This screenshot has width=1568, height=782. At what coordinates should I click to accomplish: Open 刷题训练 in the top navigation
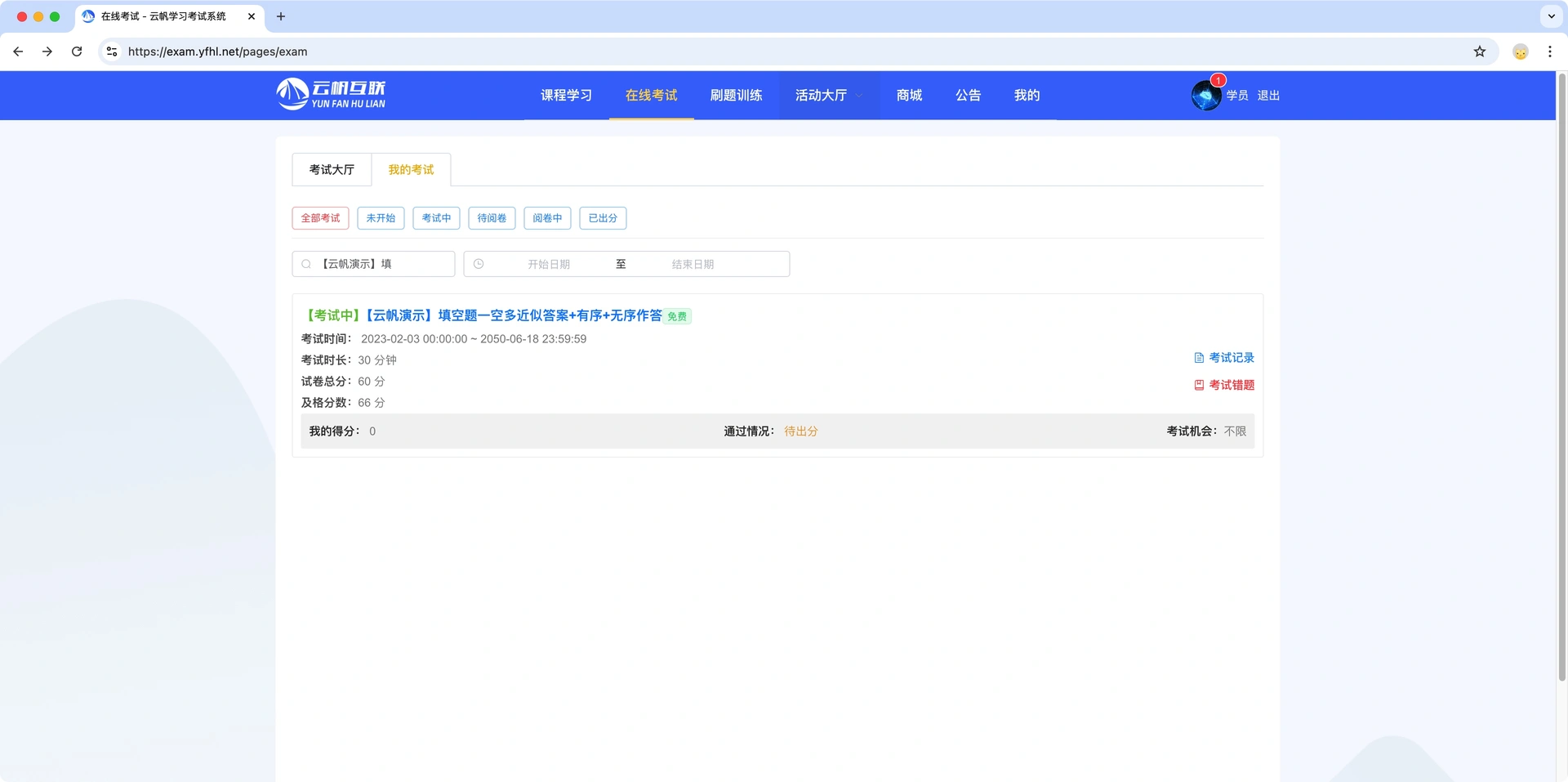tap(736, 96)
